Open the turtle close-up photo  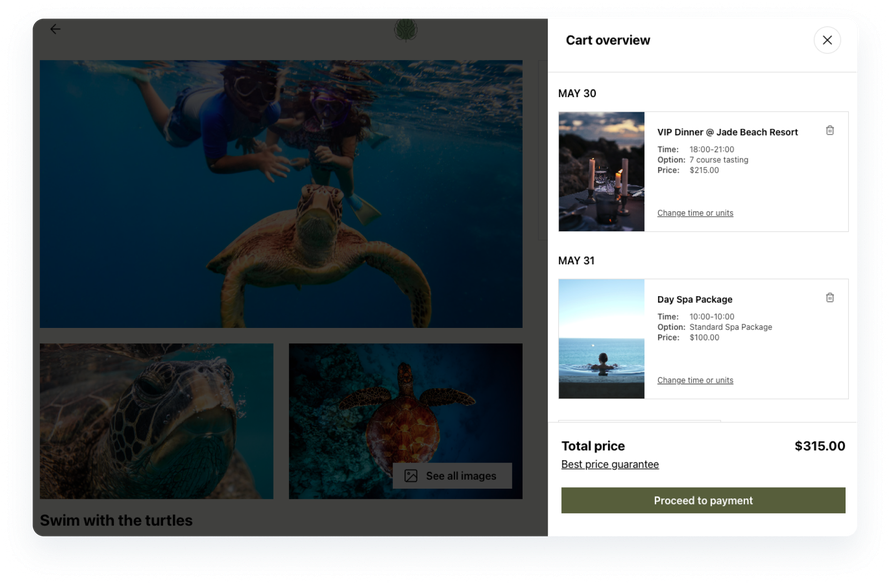(x=156, y=421)
